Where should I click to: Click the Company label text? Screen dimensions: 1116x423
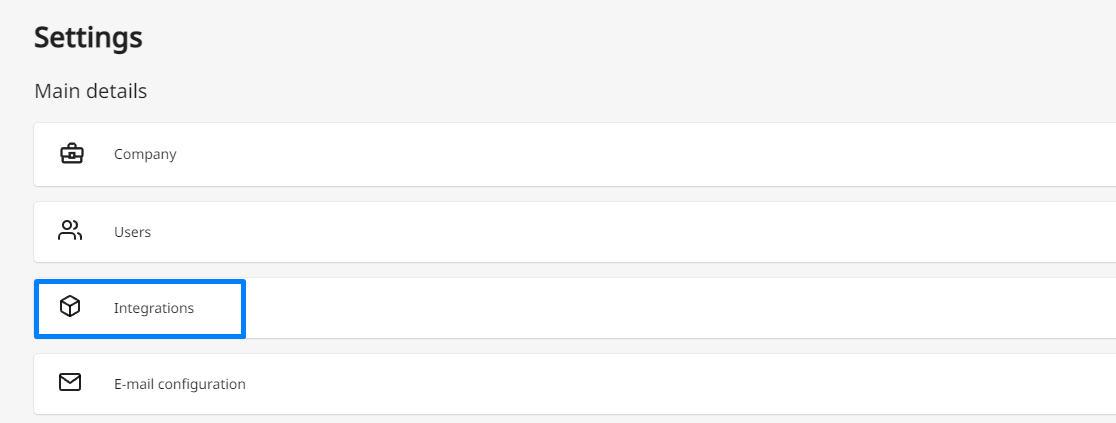click(145, 155)
